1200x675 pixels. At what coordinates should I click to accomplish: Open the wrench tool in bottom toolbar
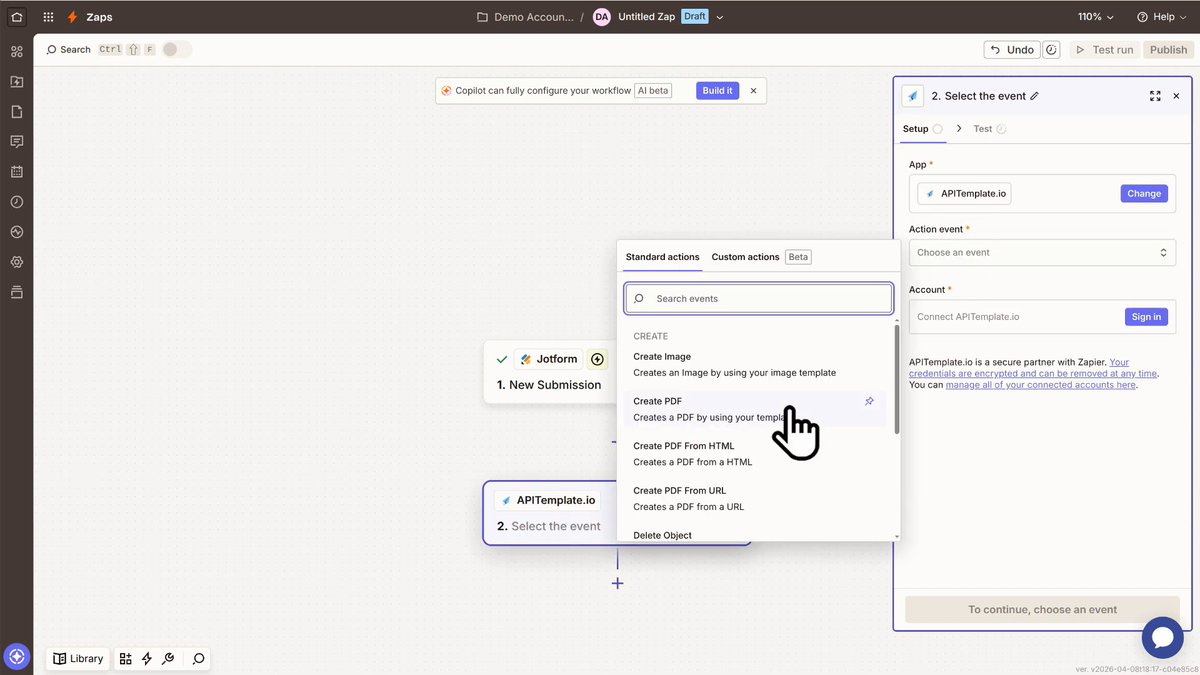point(168,659)
